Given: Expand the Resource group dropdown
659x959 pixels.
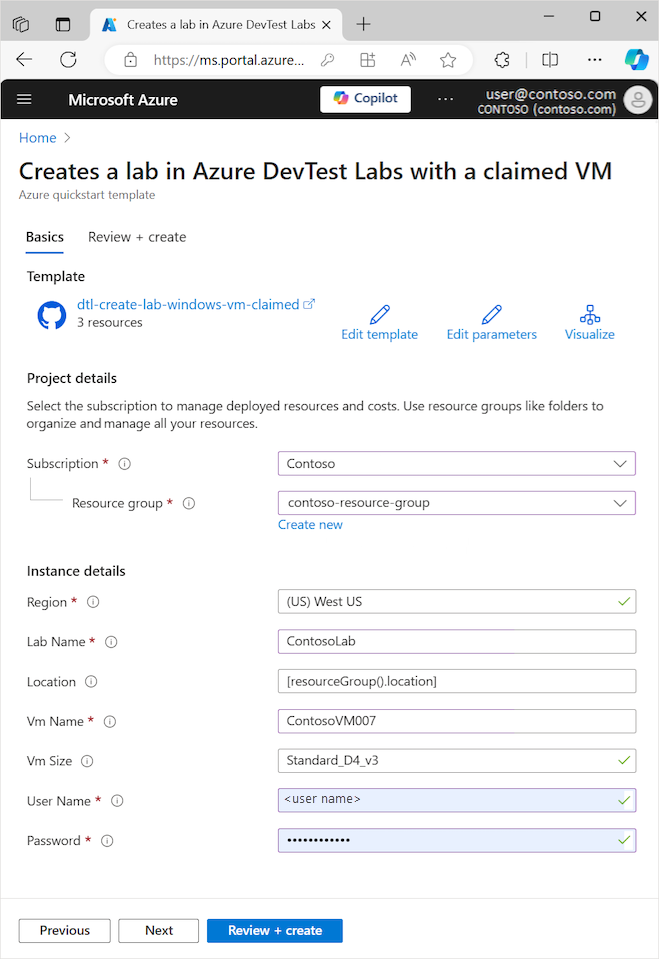Looking at the screenshot, I should coord(456,502).
